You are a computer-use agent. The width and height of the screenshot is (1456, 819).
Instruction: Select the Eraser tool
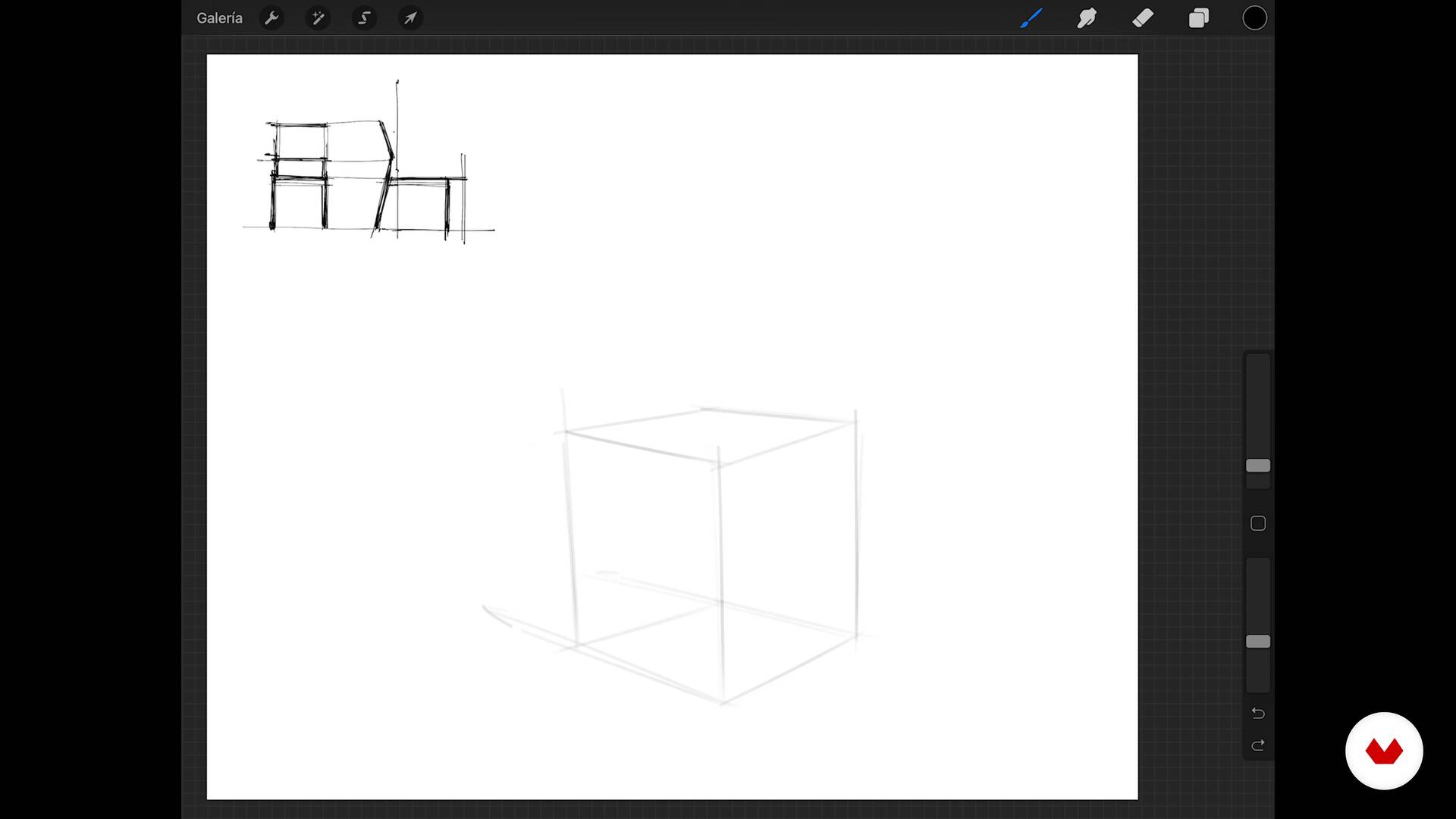point(1143,18)
